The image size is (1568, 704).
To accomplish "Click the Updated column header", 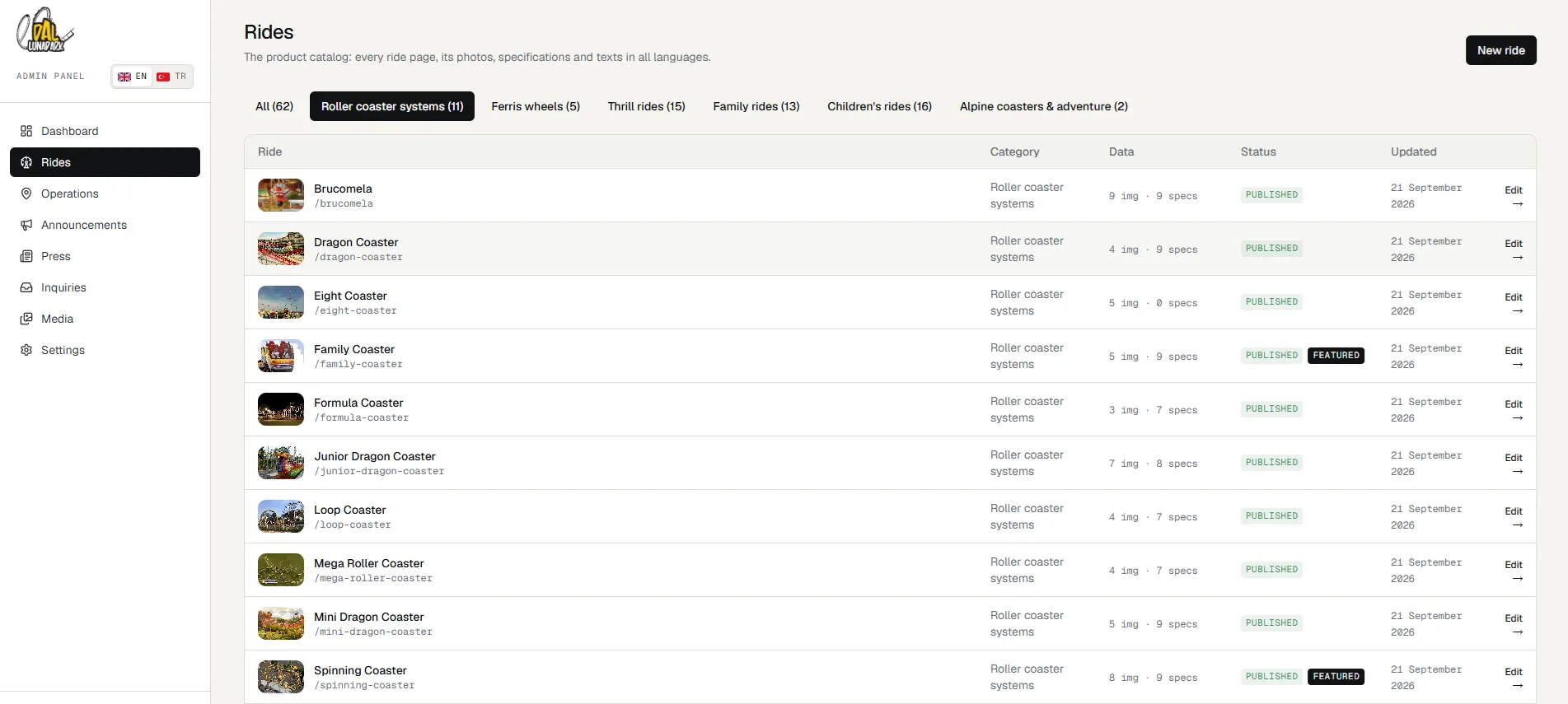I will (1413, 152).
